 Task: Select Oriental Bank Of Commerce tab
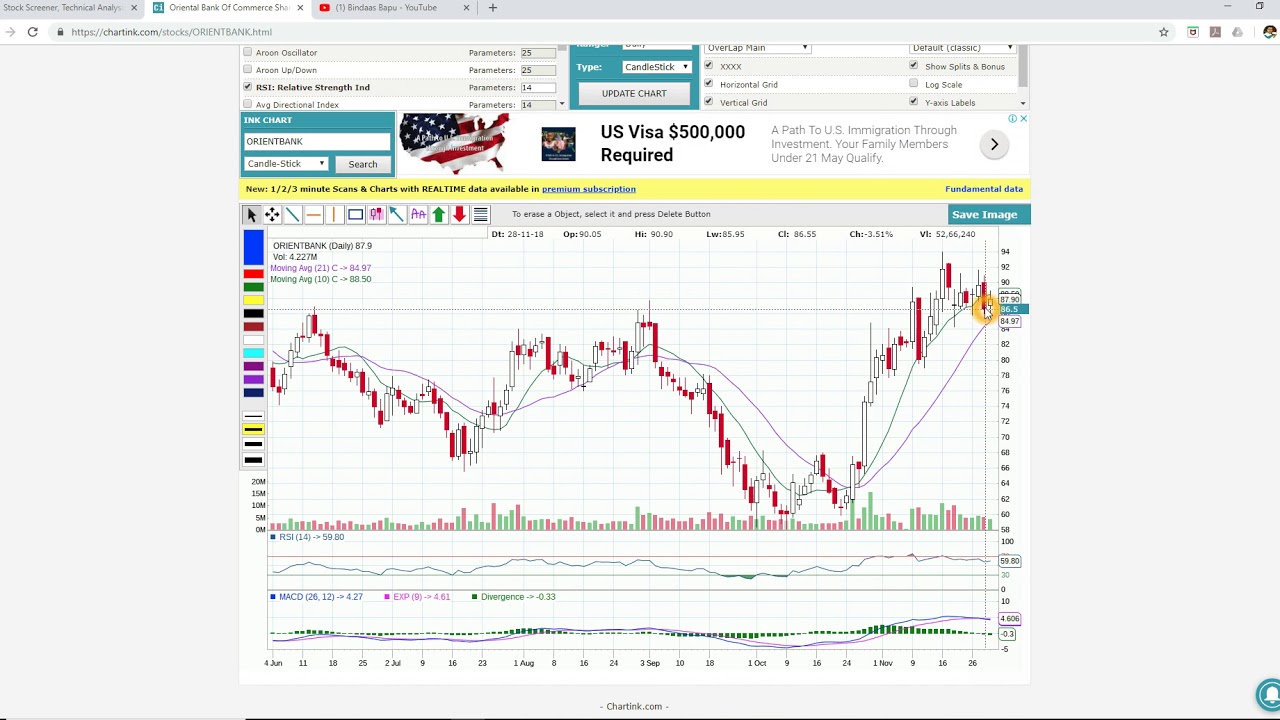pos(228,8)
